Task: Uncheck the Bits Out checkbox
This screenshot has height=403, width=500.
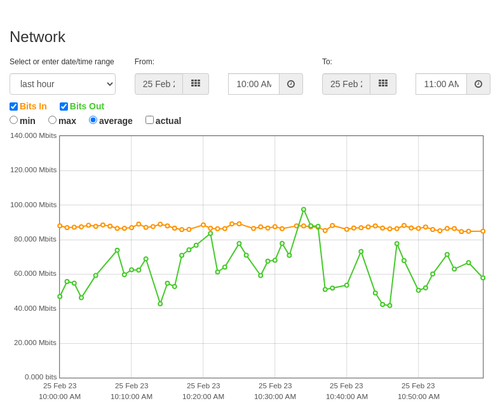Action: pyautogui.click(x=64, y=106)
